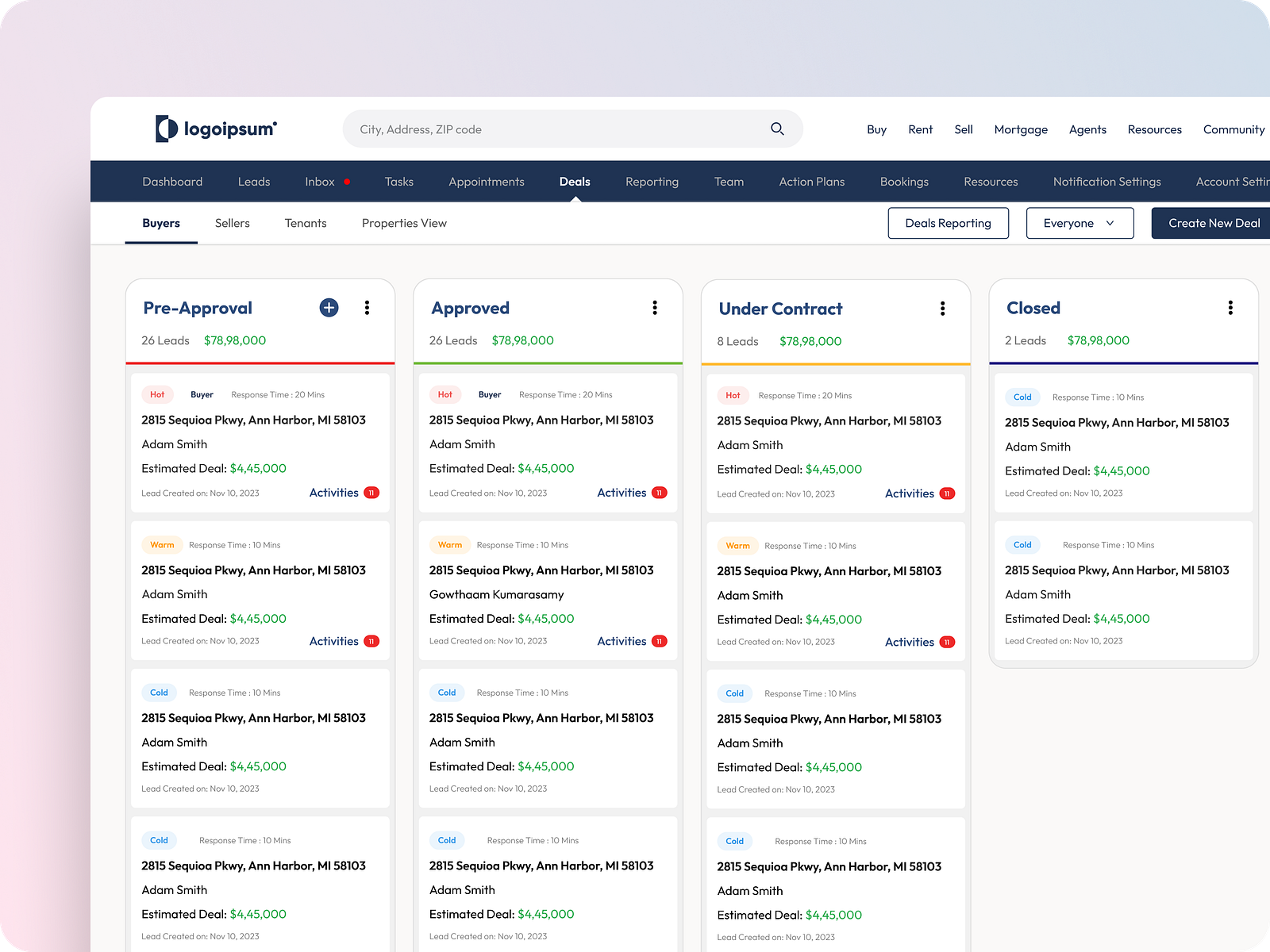Navigate to the Dashboard menu item

(x=172, y=181)
